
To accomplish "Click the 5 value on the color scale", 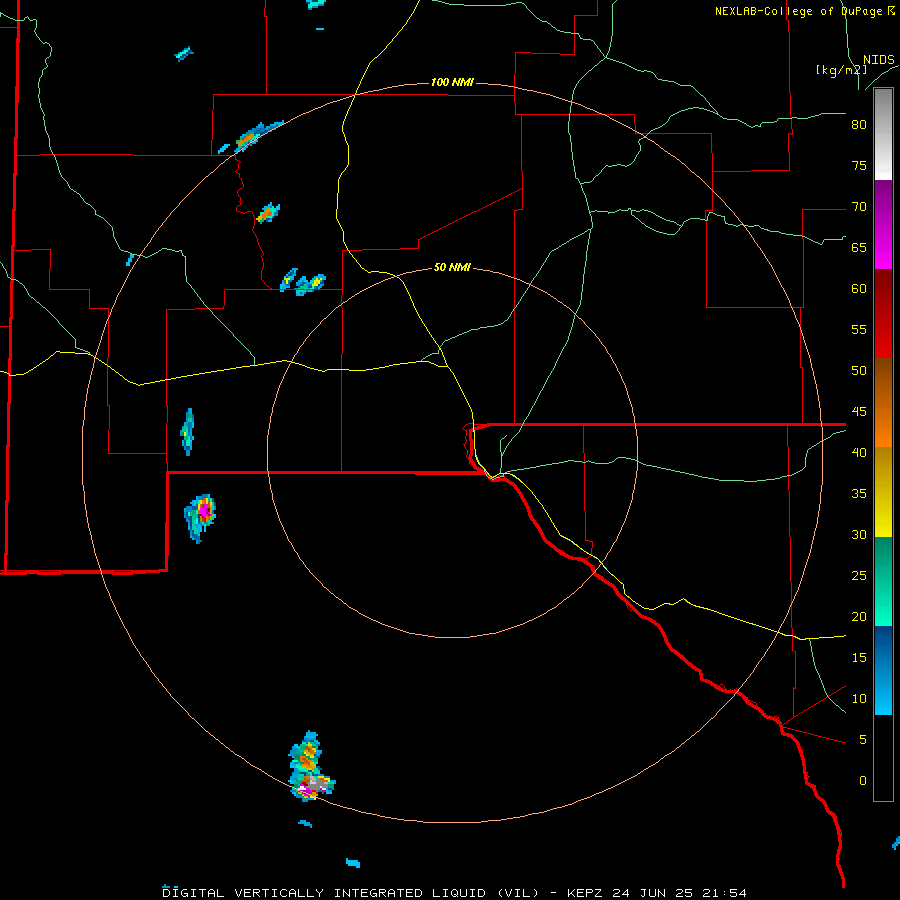I will (x=863, y=739).
